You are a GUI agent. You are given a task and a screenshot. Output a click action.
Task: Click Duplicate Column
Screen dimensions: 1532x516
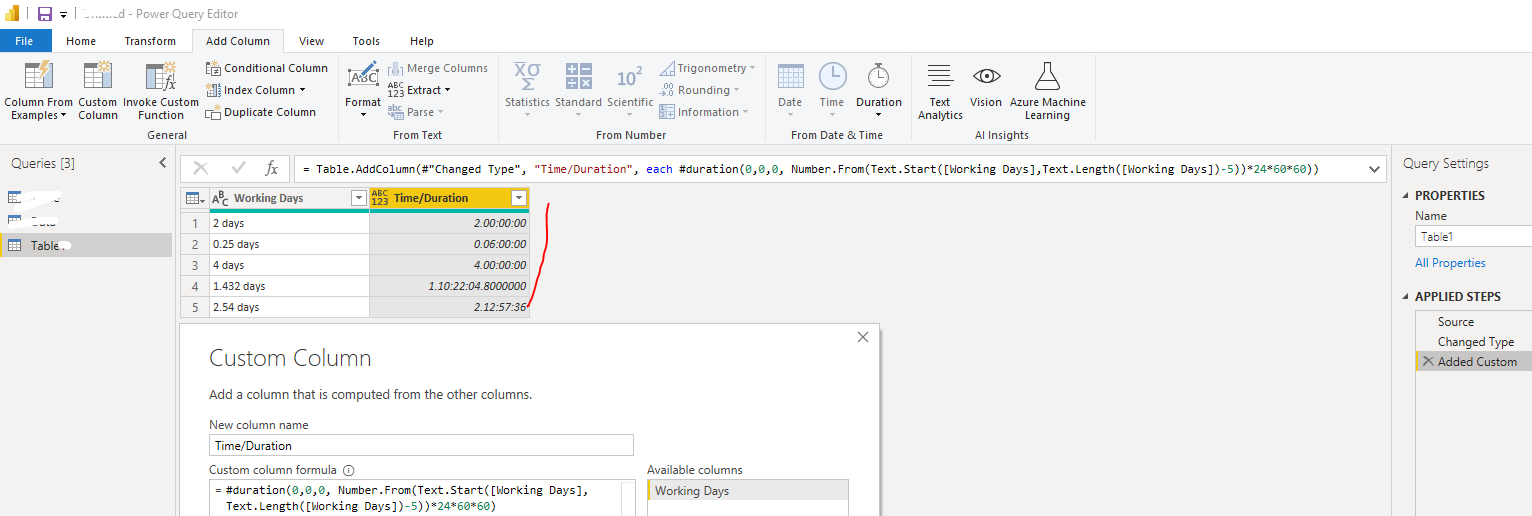tap(261, 112)
